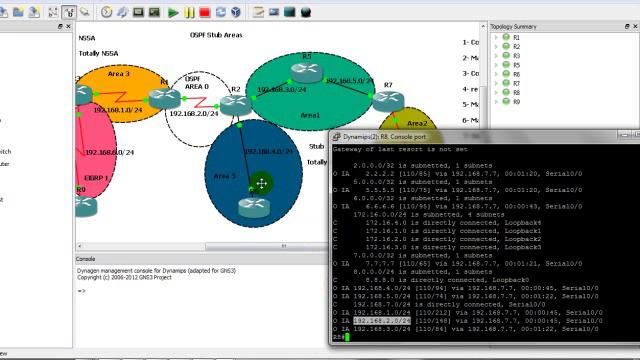Toggle show hostnames toolbar button
The height and width of the screenshot is (360, 640).
coord(69,12)
